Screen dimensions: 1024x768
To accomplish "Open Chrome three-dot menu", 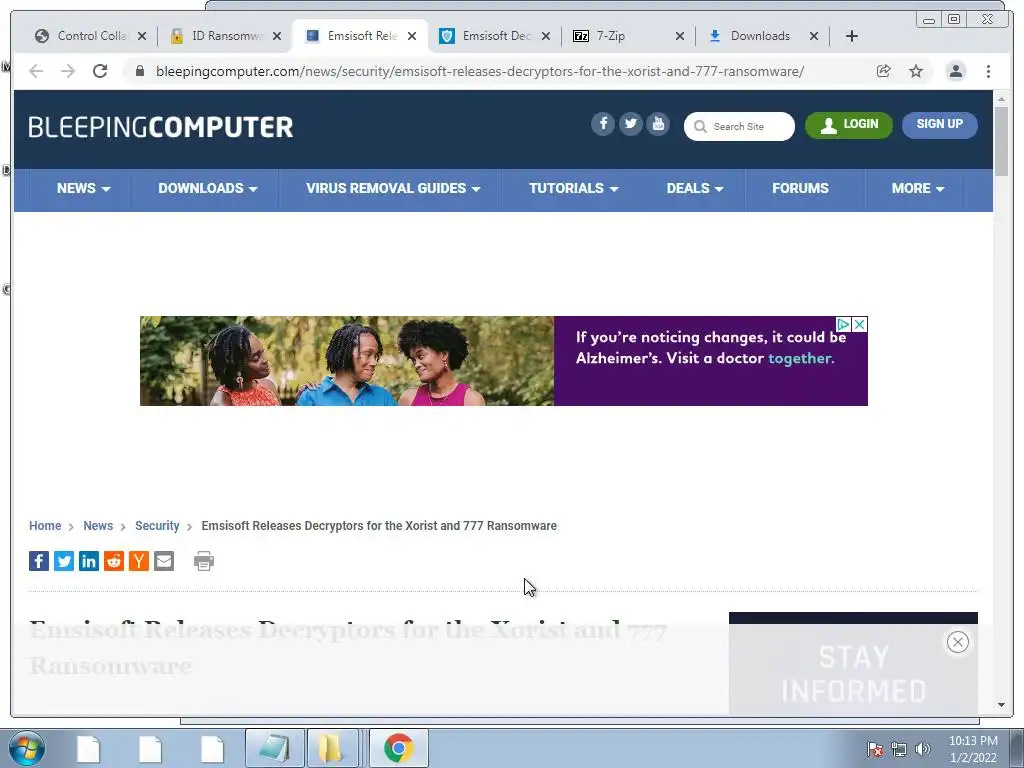I will (988, 71).
